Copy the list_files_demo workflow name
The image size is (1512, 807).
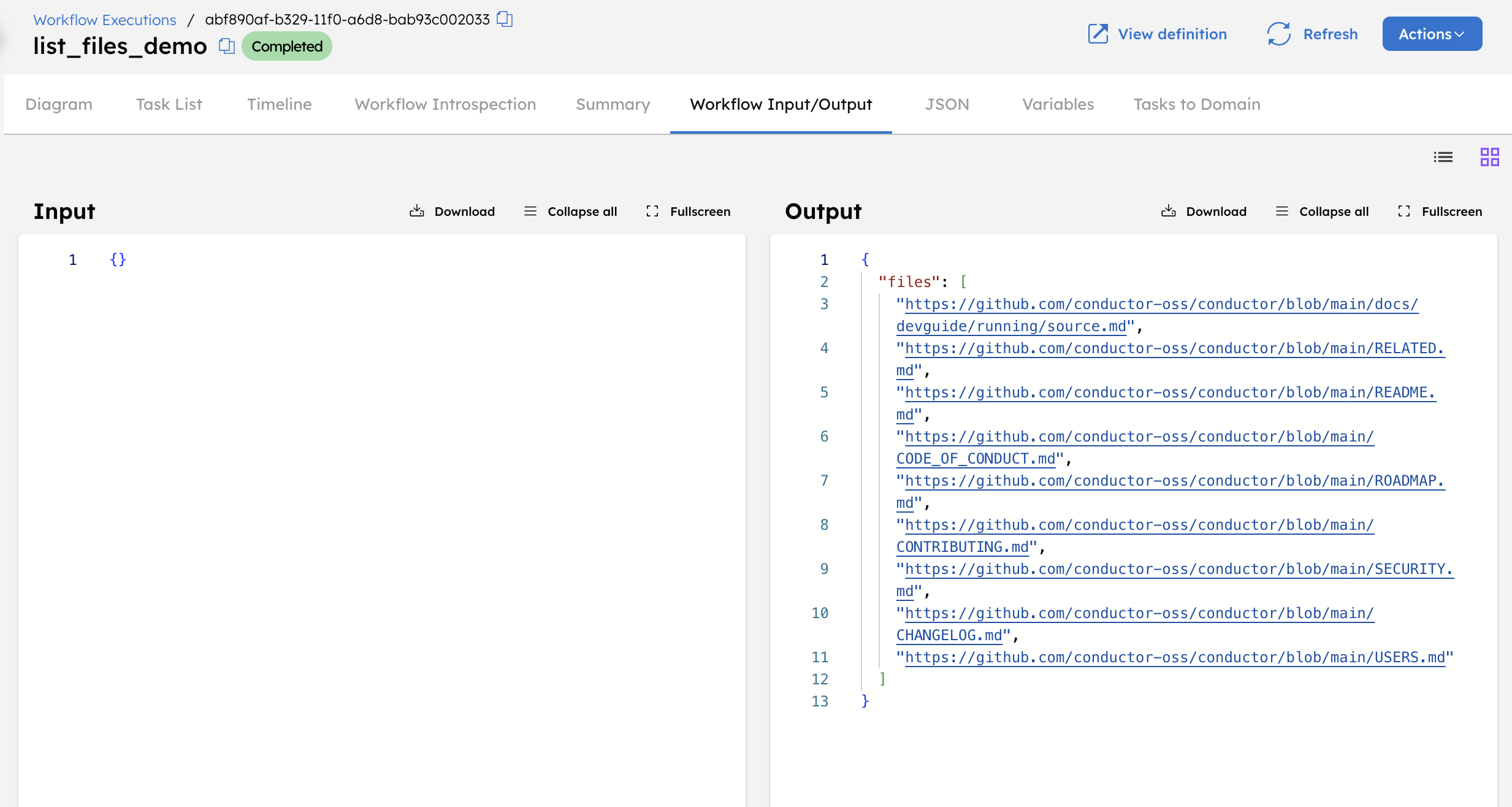coord(226,46)
